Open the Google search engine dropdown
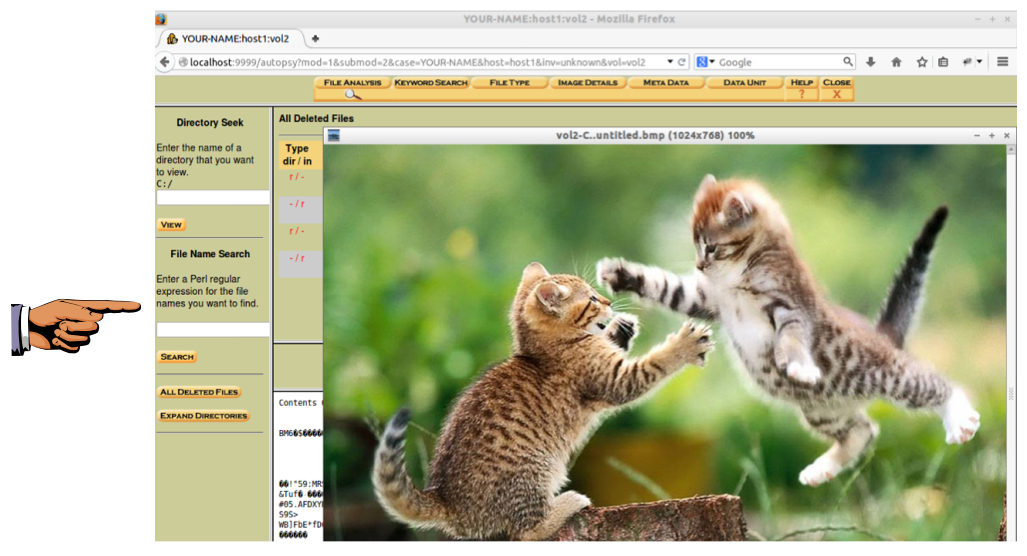This screenshot has height=556, width=1027. [x=705, y=62]
